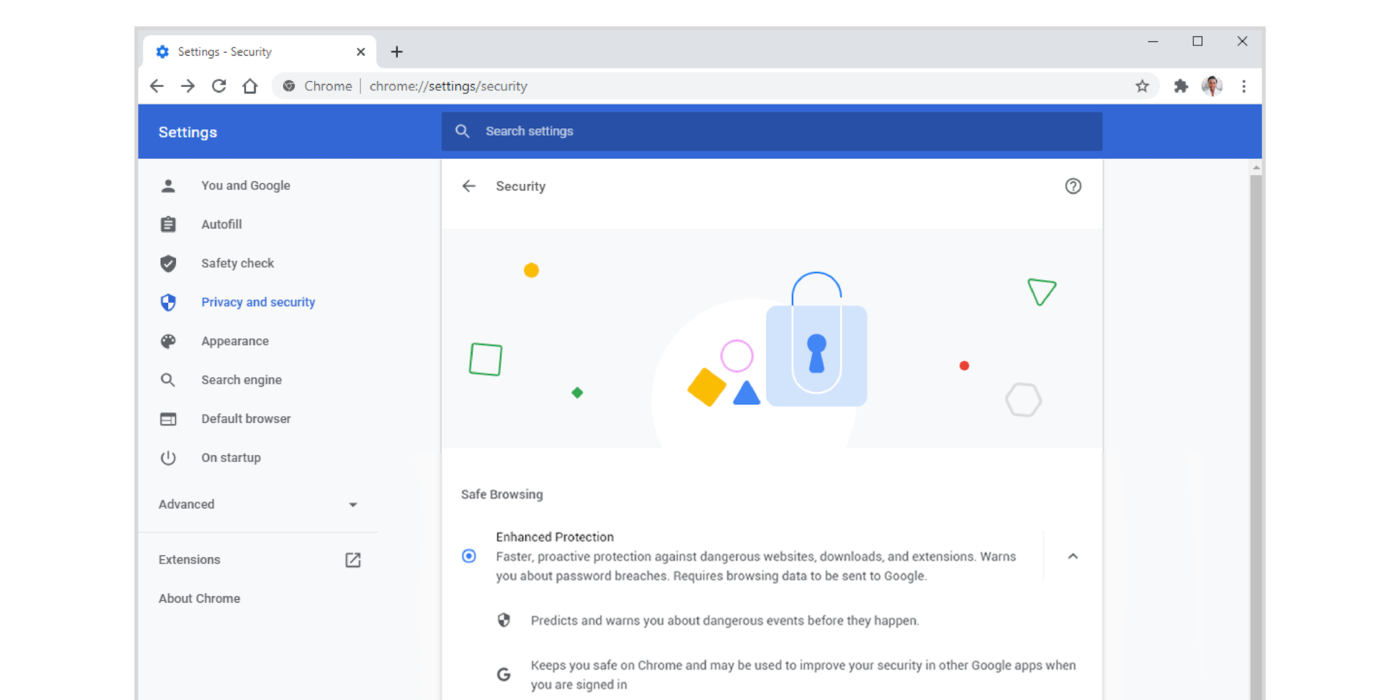Open the extensions puzzle icon in toolbar
1400x700 pixels.
(1180, 86)
